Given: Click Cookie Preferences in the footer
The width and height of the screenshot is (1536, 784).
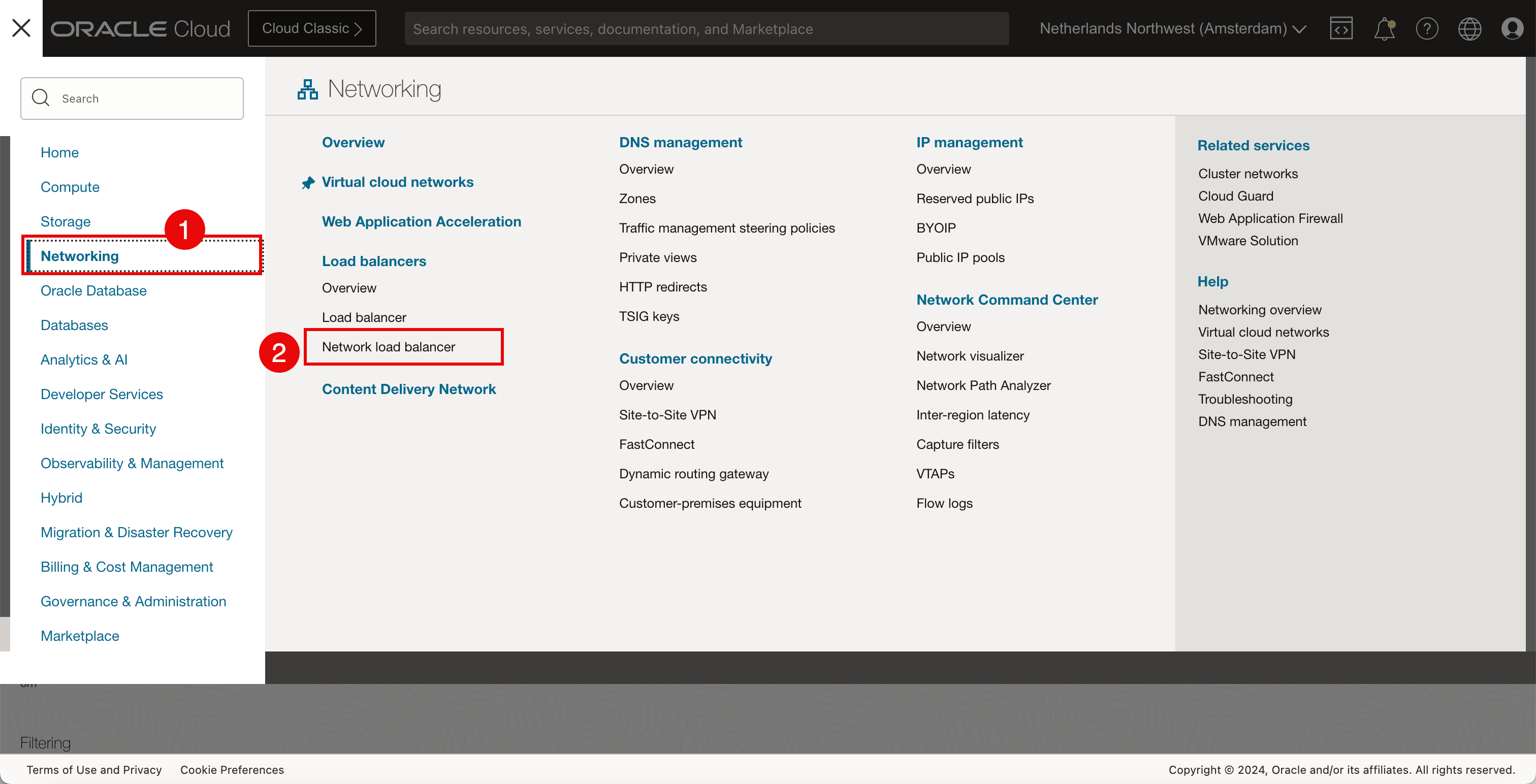Looking at the screenshot, I should pos(232,770).
